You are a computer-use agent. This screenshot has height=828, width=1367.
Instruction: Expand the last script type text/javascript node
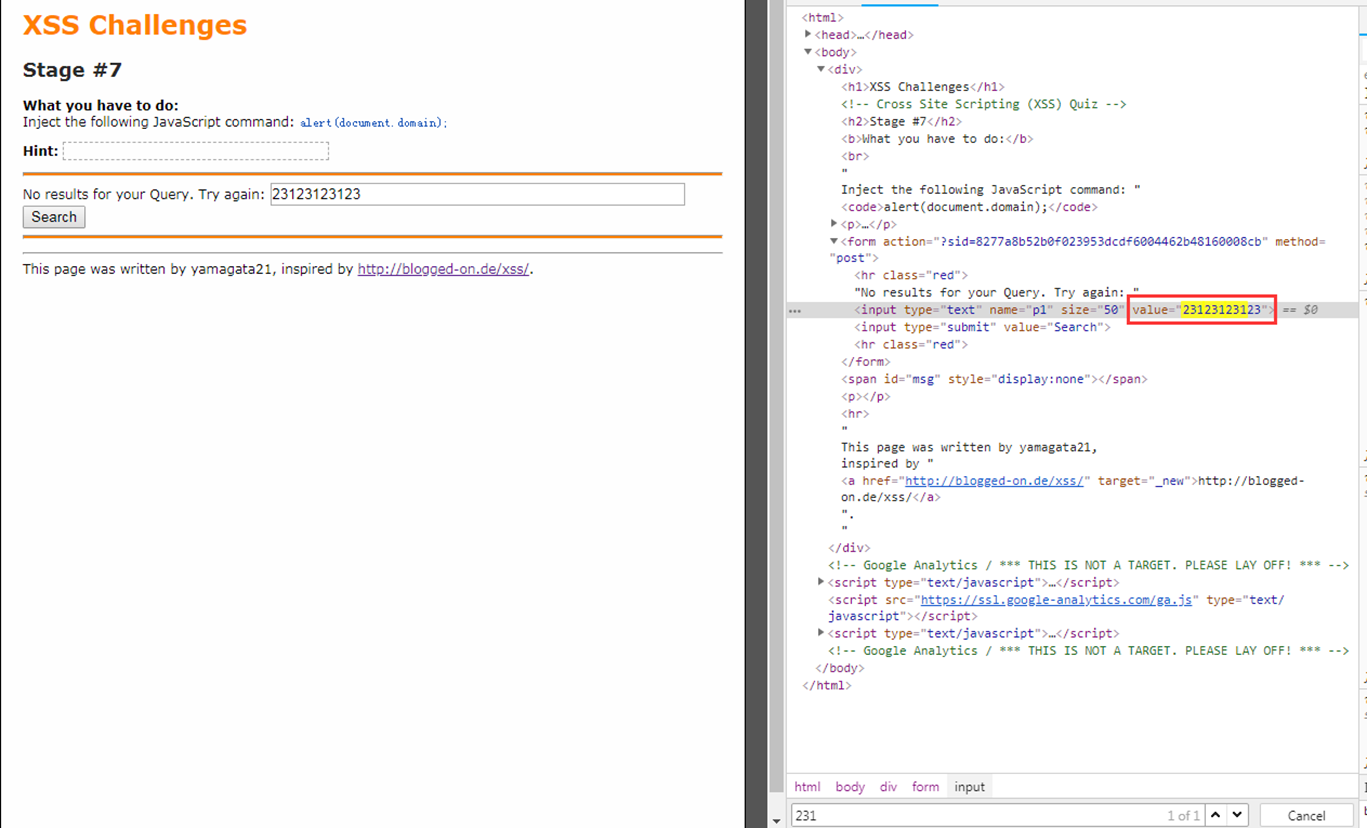(821, 633)
